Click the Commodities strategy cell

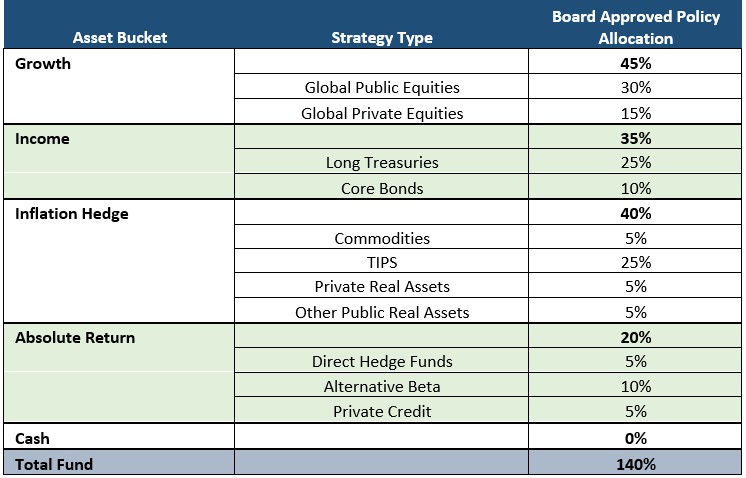point(382,237)
